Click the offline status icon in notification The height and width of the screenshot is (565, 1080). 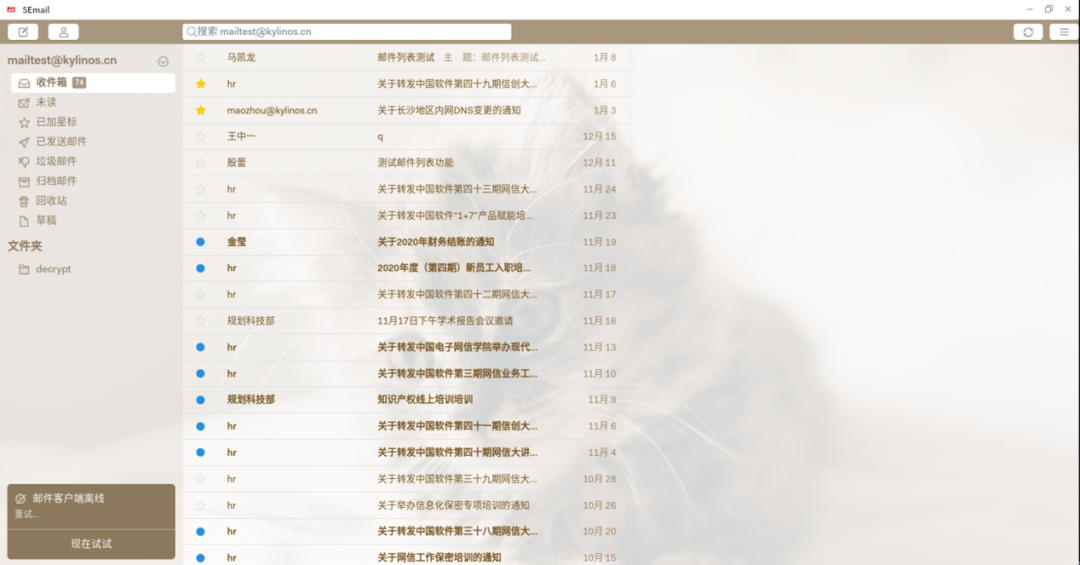pyautogui.click(x=21, y=498)
